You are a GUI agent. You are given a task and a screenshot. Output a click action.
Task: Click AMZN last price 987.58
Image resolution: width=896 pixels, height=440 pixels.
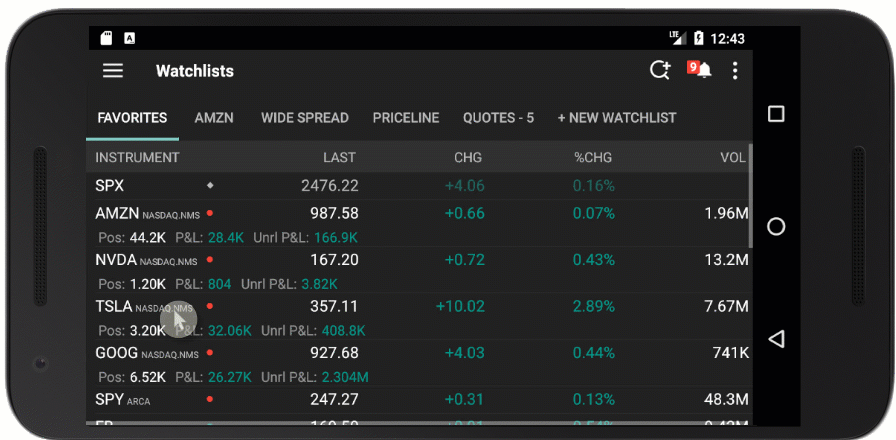coord(334,213)
